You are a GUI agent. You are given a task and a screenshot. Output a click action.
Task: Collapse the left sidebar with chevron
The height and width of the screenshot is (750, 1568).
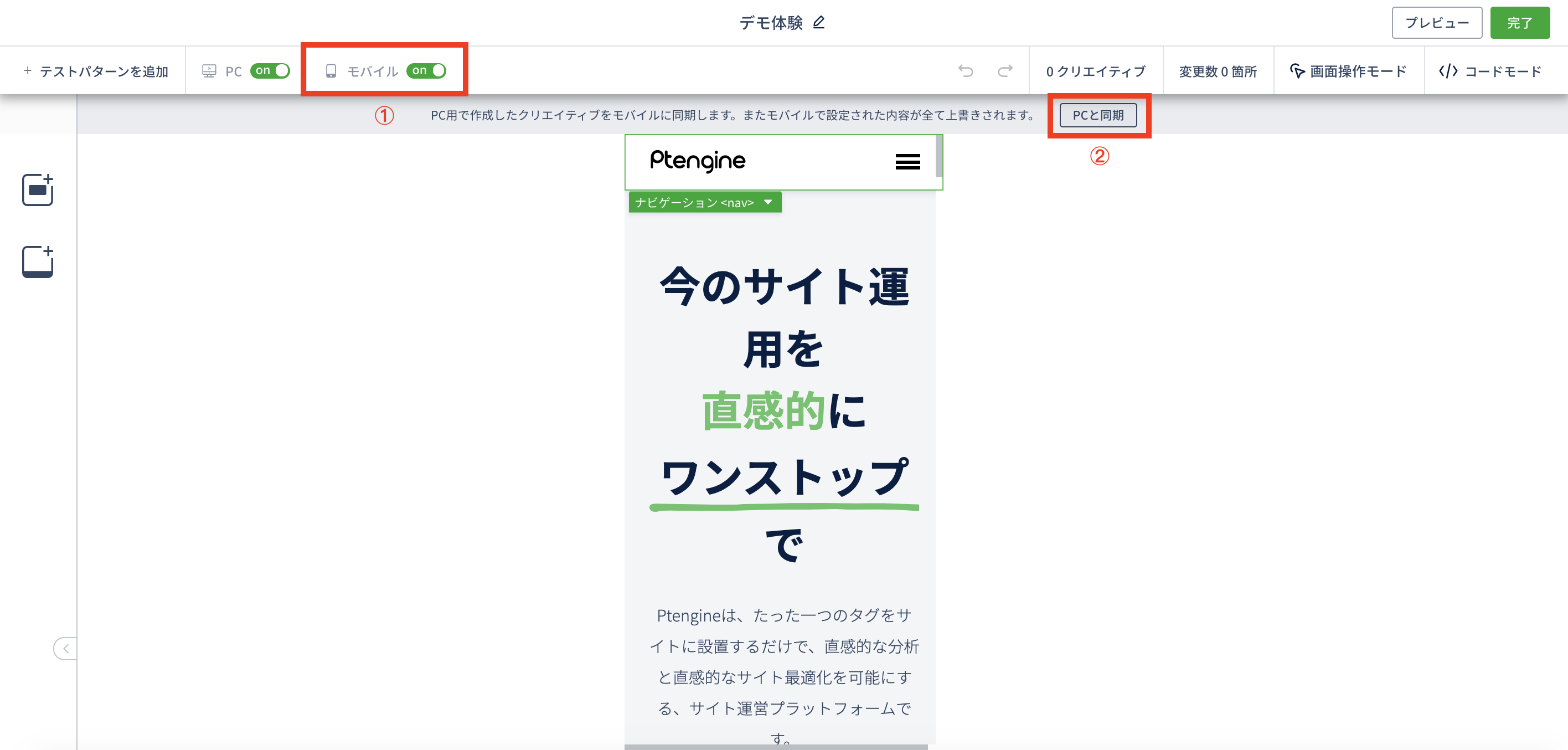(x=65, y=648)
